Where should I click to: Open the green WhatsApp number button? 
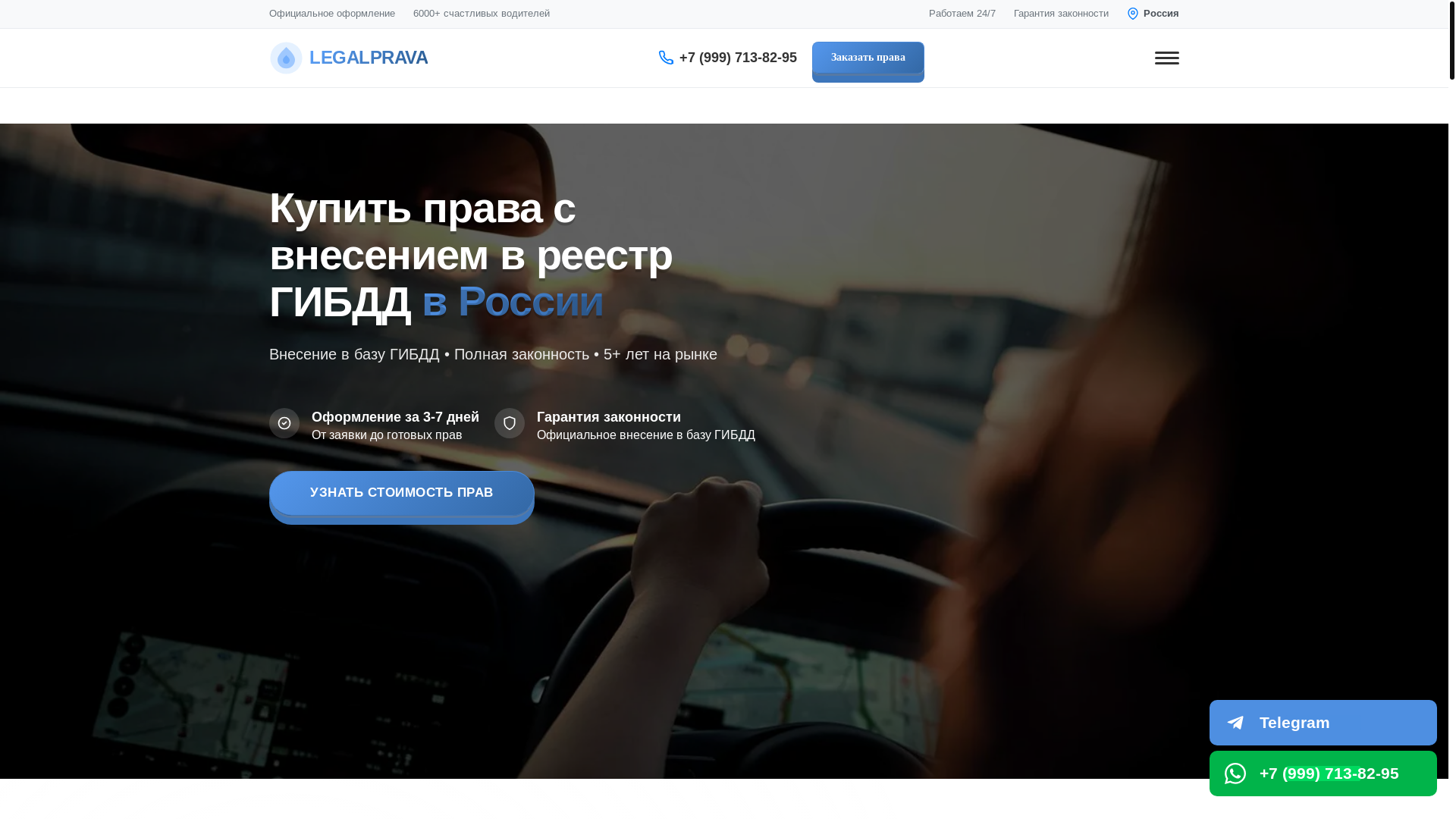click(x=1323, y=773)
